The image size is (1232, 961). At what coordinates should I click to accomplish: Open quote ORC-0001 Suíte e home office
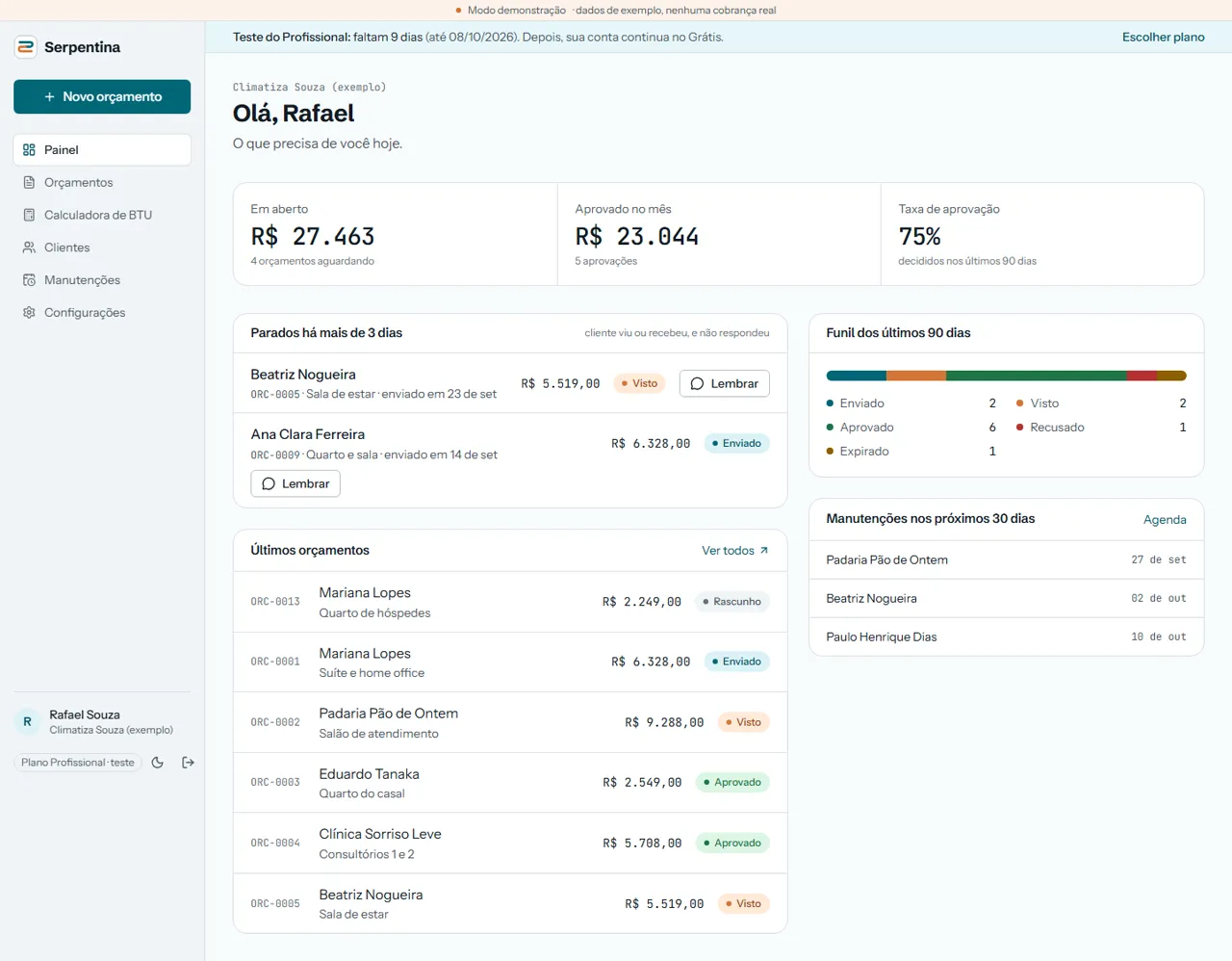point(510,662)
